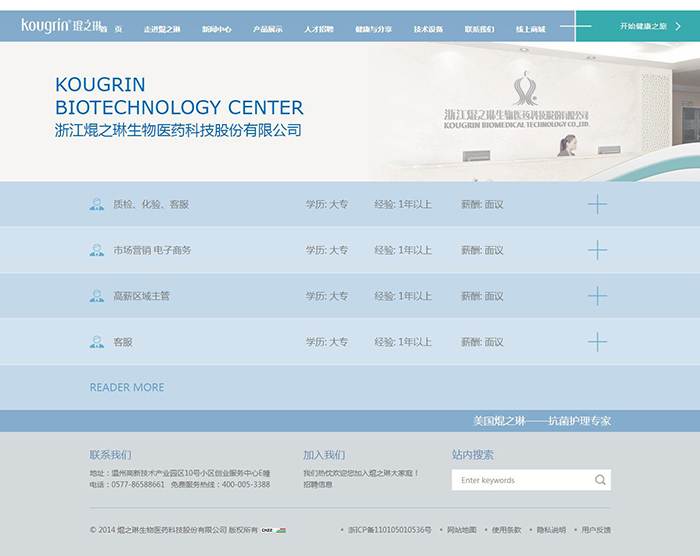Click person icon beside 市场营销 电子商务
Viewport: 700px width, 556px height.
(97, 250)
